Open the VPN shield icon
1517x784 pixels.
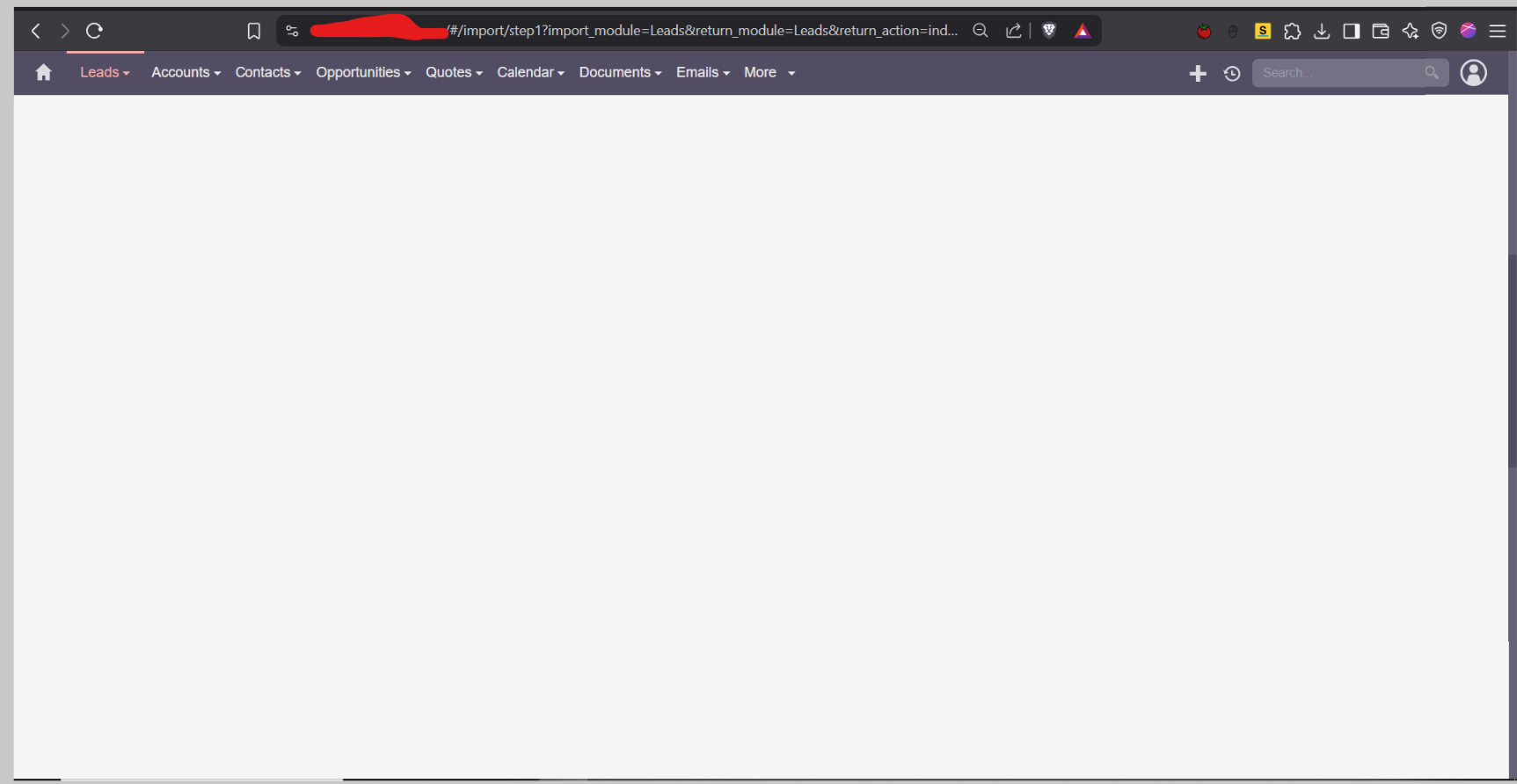1439,31
